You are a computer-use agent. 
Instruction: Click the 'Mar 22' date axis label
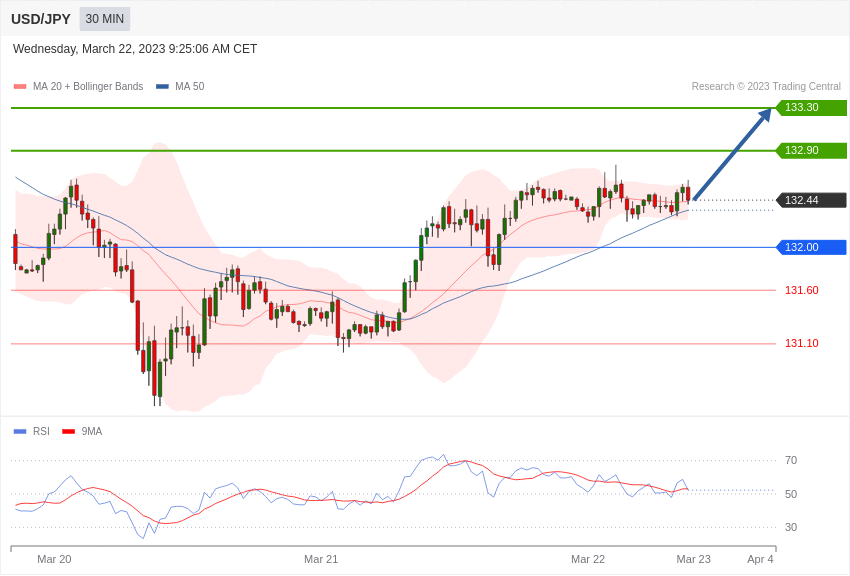tap(588, 559)
